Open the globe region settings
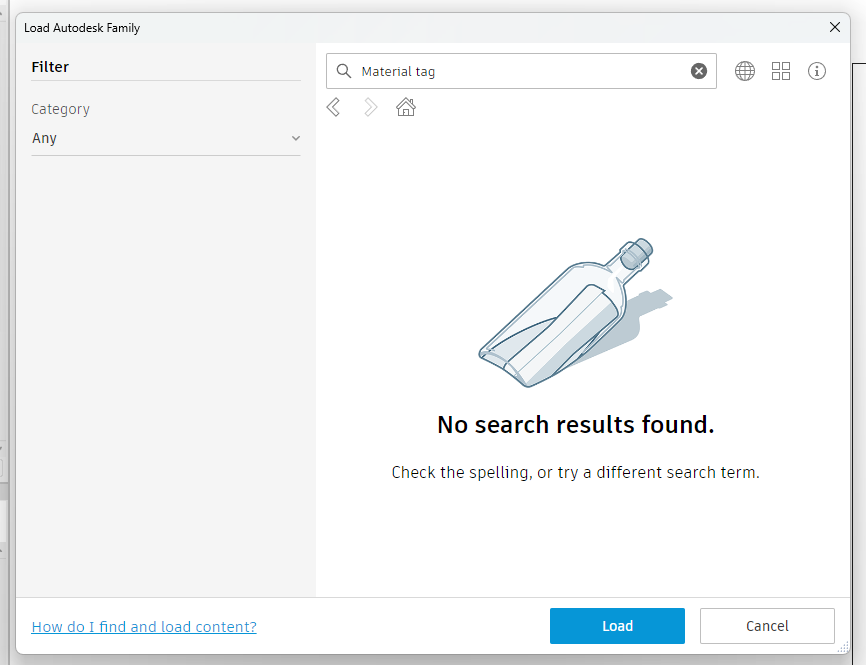This screenshot has height=665, width=866. 745,71
